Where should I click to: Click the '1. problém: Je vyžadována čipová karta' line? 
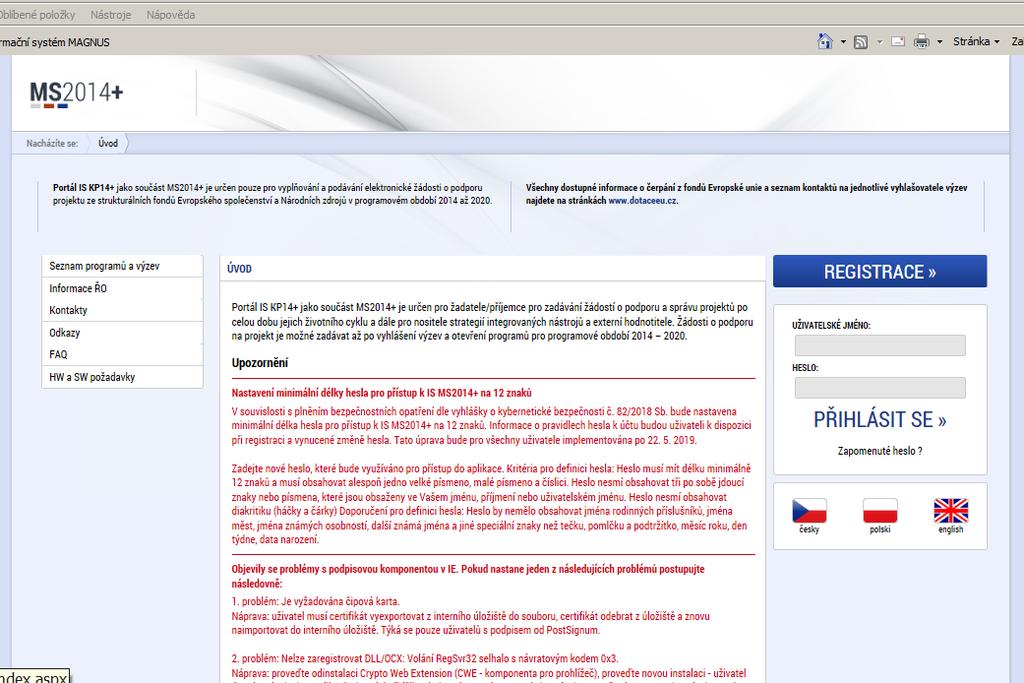pyautogui.click(x=315, y=601)
